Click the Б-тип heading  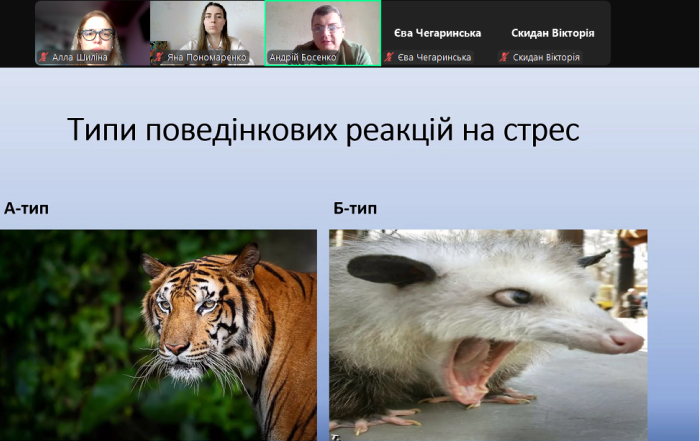coord(355,208)
